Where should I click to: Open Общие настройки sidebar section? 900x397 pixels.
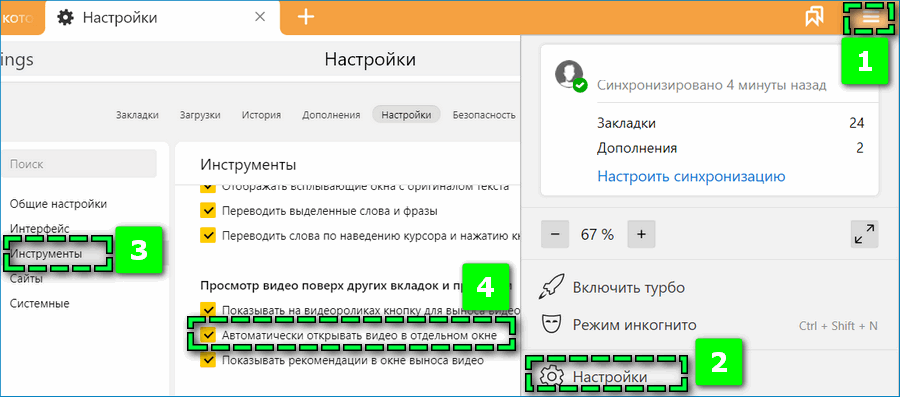(x=59, y=204)
